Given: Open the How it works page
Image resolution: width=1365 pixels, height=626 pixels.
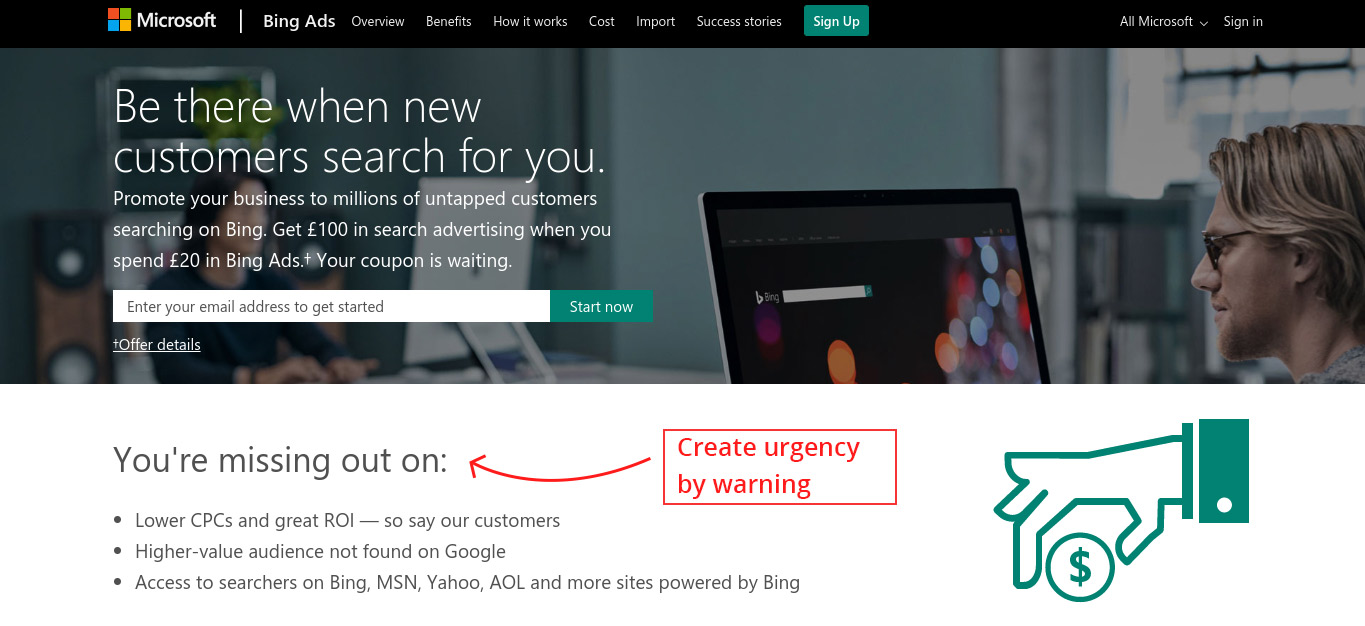Looking at the screenshot, I should [x=530, y=21].
